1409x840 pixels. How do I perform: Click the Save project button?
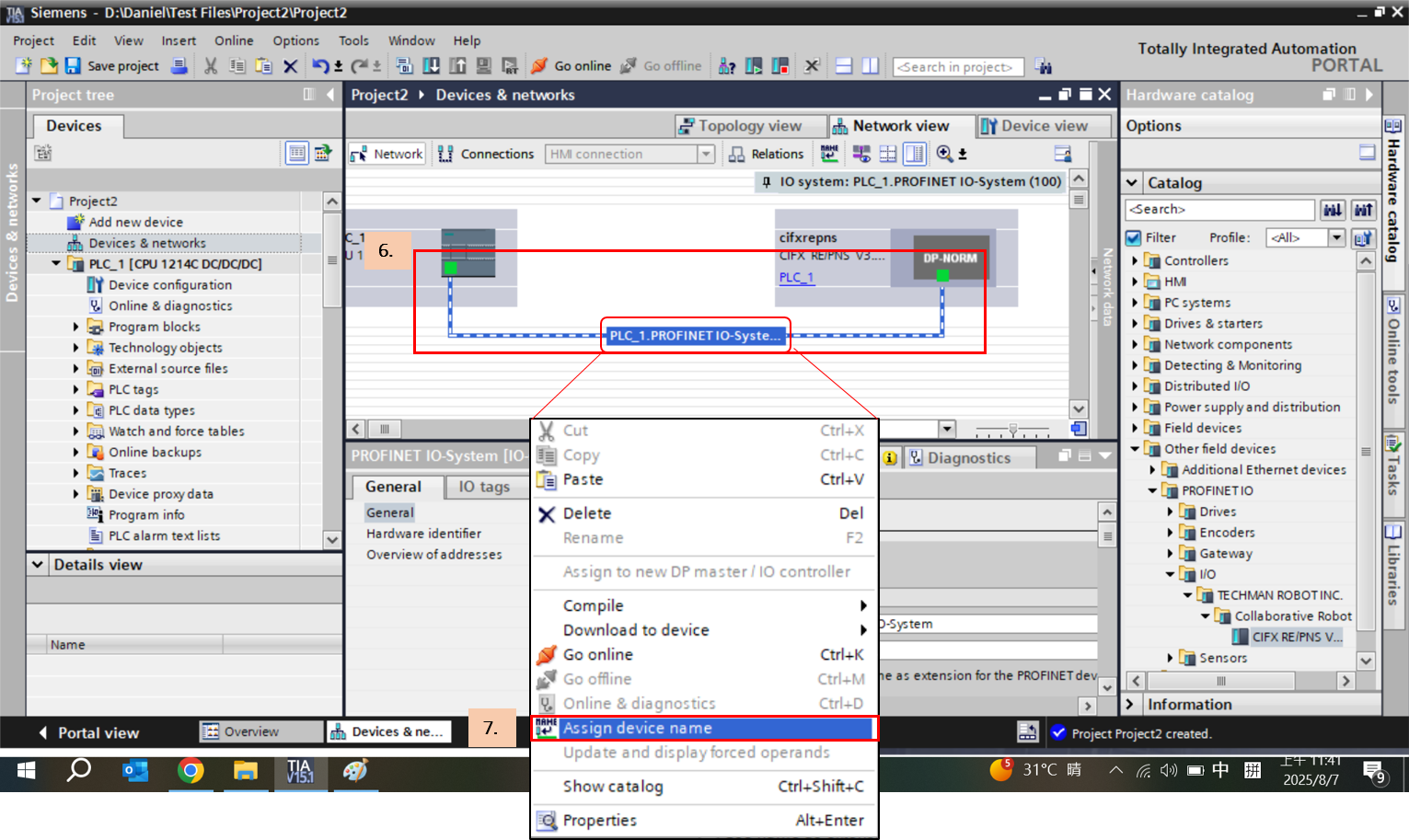coord(111,66)
